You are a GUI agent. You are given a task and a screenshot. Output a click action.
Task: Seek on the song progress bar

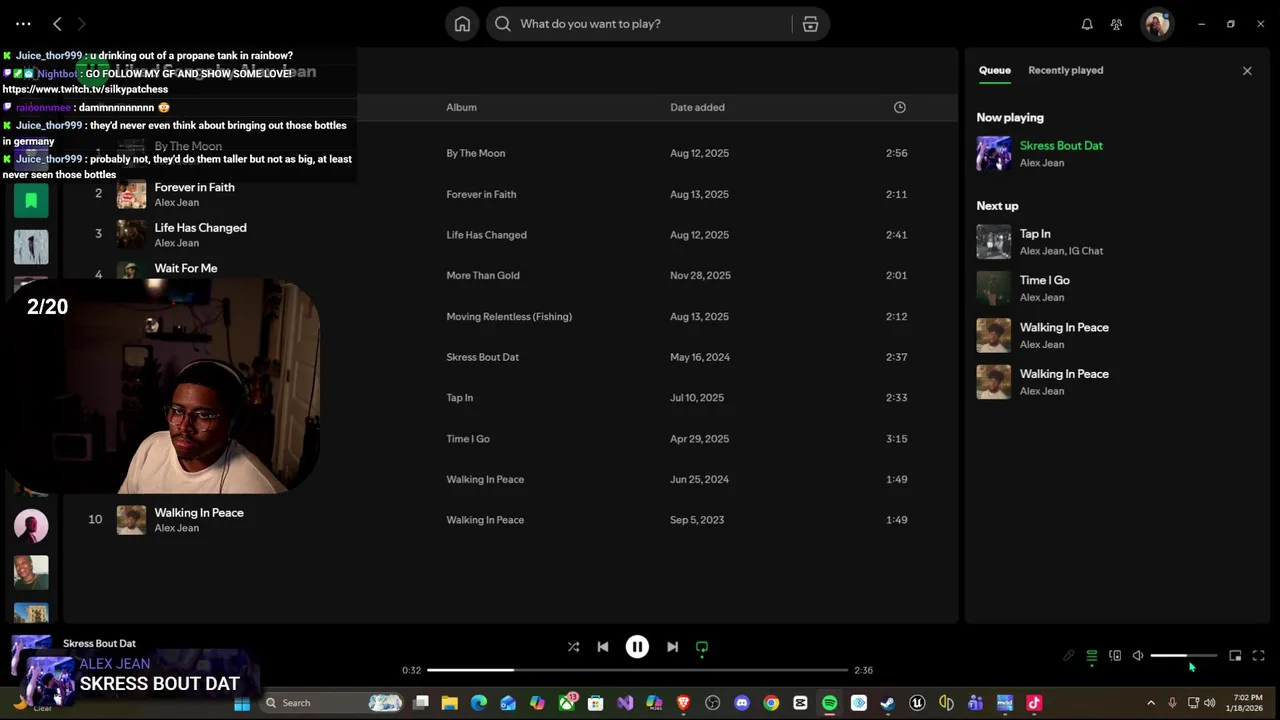pos(637,670)
